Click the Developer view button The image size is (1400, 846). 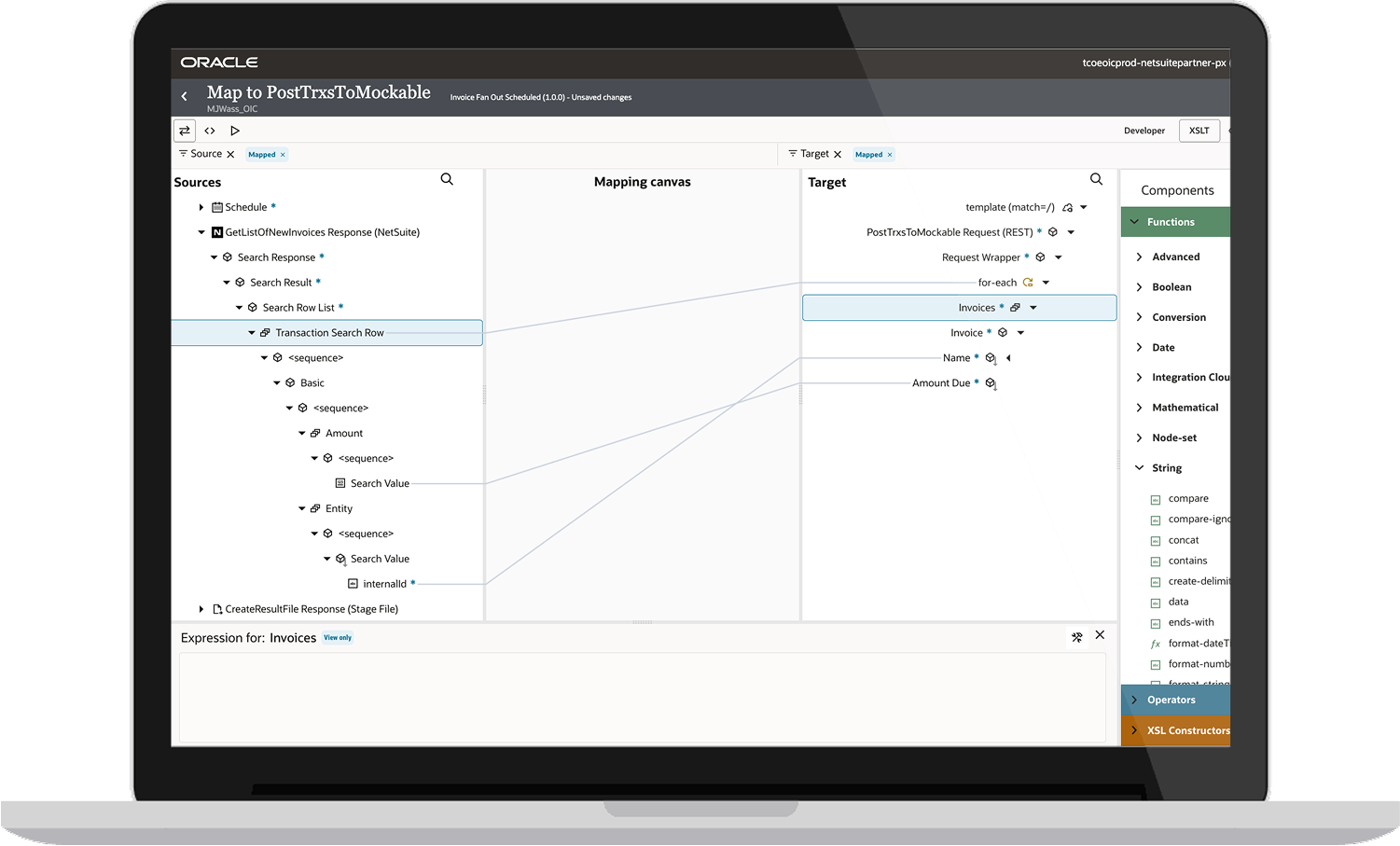[1144, 131]
